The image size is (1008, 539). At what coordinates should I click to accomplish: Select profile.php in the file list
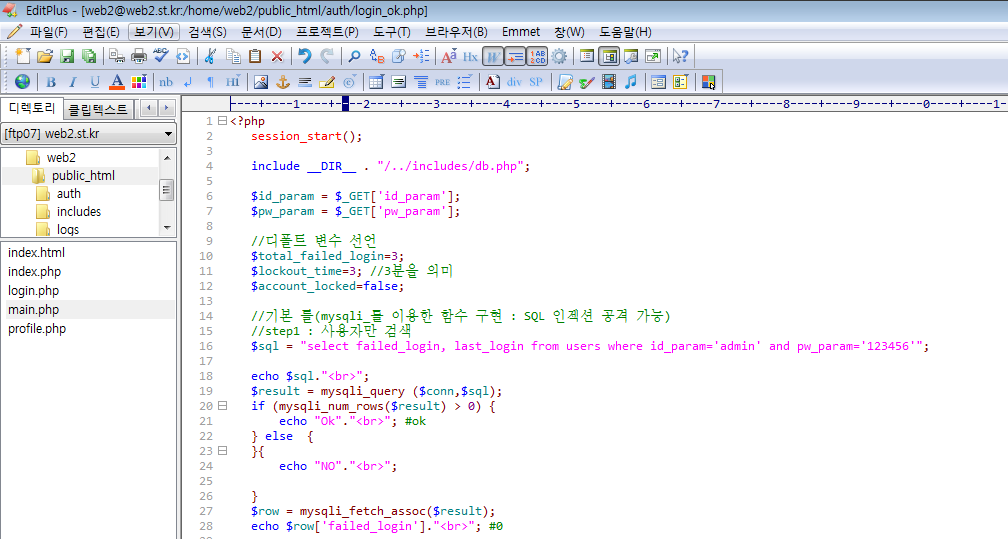tap(37, 329)
